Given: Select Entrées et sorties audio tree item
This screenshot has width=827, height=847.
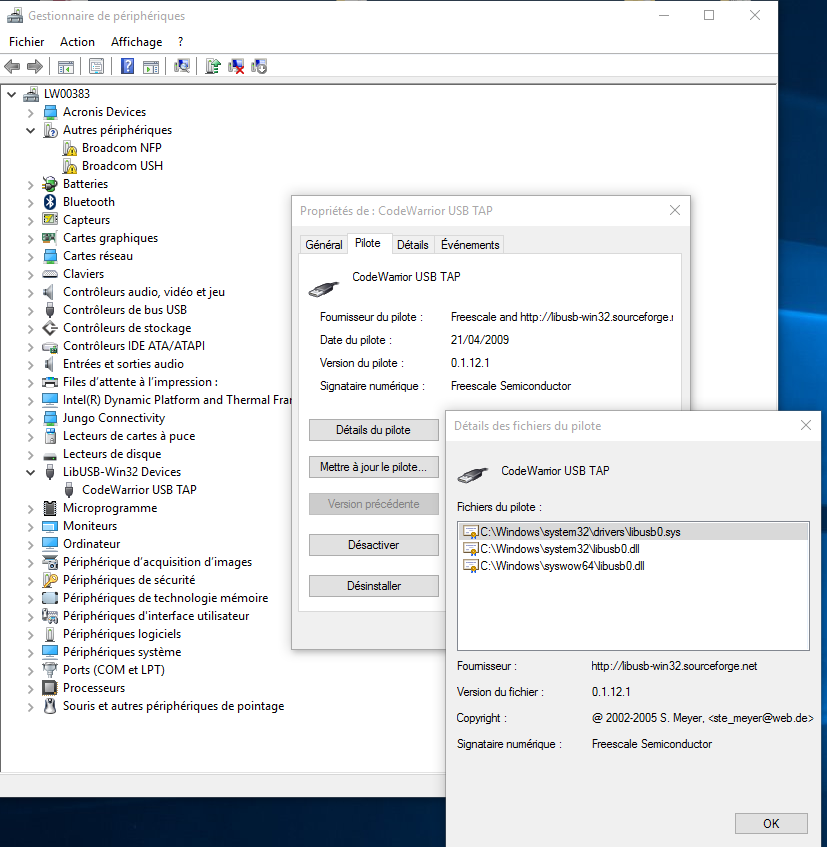Looking at the screenshot, I should [x=123, y=364].
